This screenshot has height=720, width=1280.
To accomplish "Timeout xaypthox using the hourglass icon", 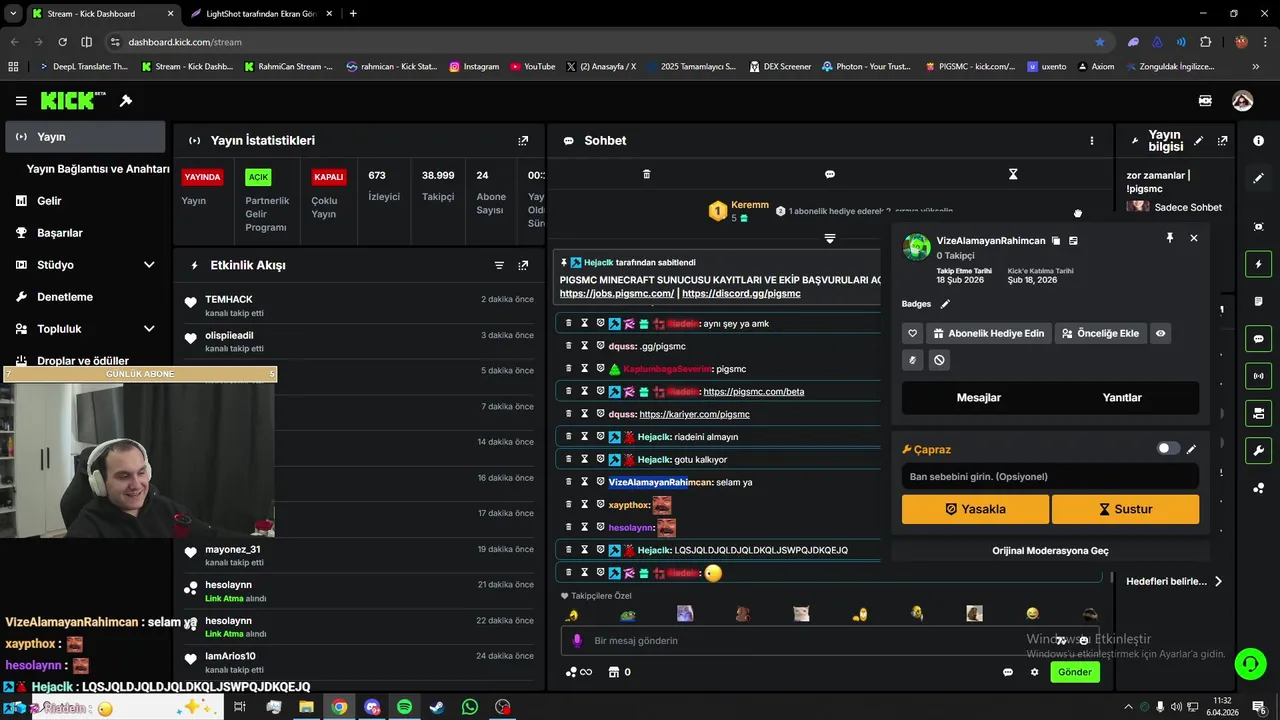I will tap(585, 505).
